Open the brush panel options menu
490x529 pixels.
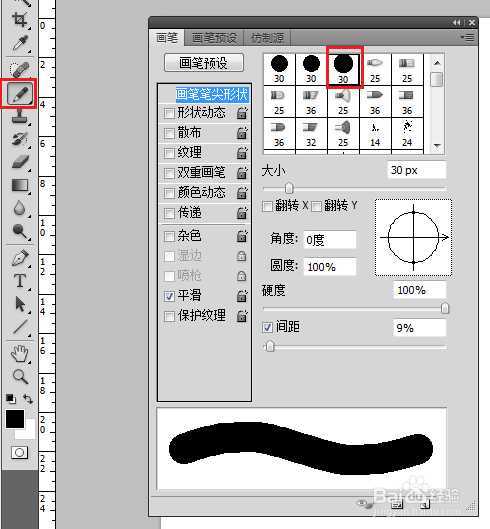click(x=468, y=37)
